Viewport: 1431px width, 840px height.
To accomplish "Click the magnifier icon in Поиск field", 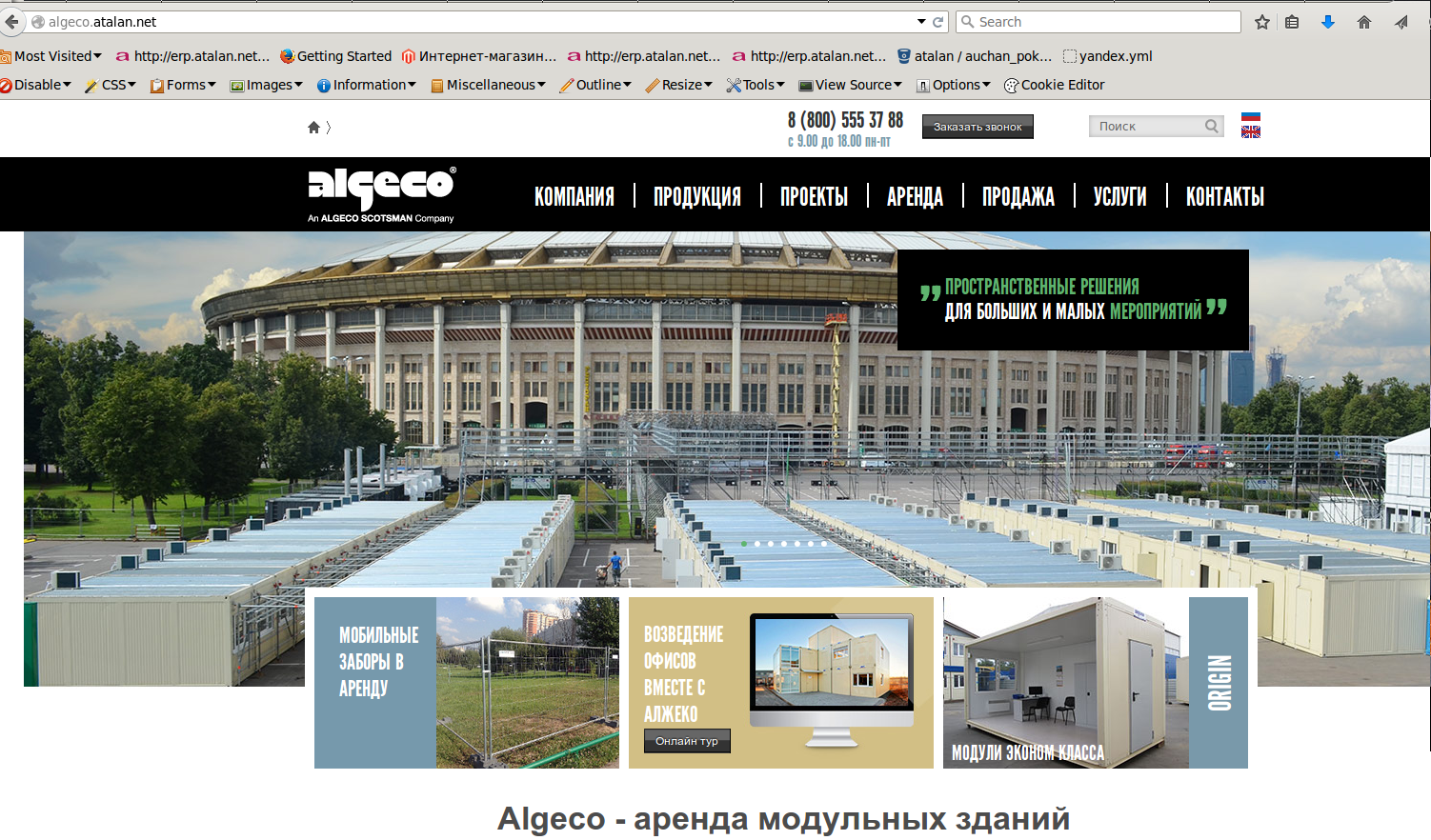I will coord(1211,126).
